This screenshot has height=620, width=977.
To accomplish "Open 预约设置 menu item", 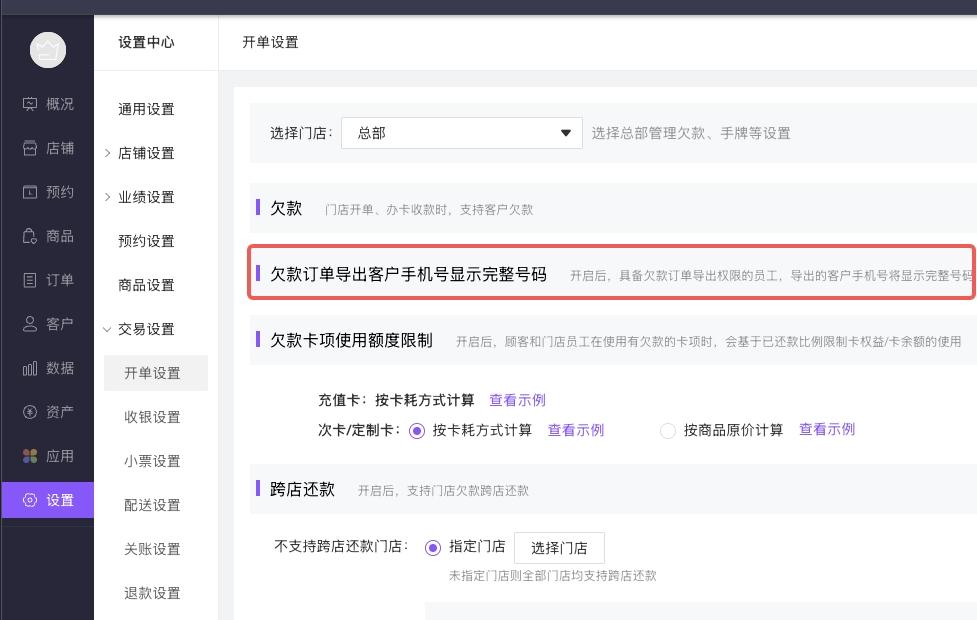I will point(146,241).
